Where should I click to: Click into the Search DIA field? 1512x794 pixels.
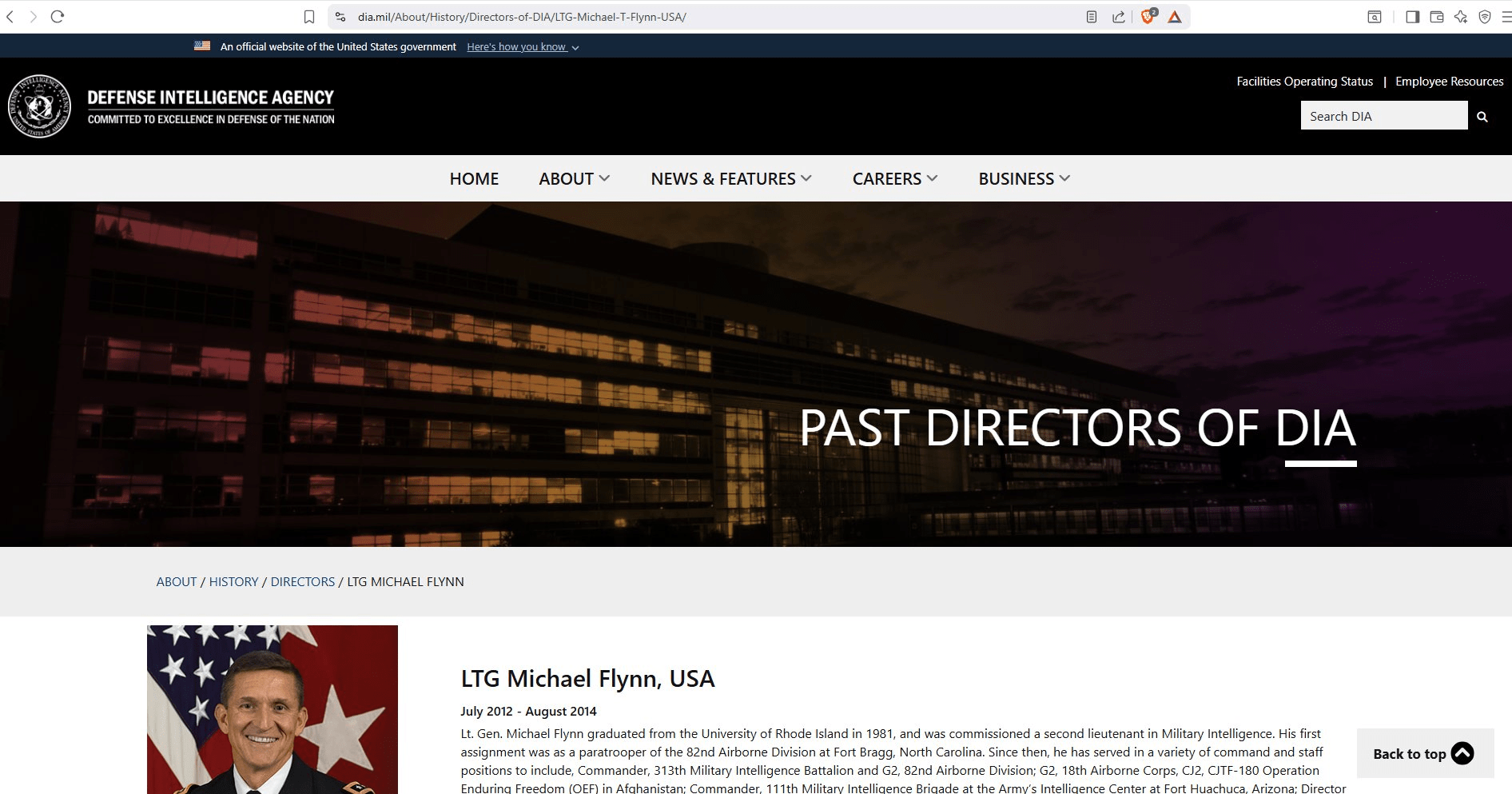click(x=1383, y=117)
